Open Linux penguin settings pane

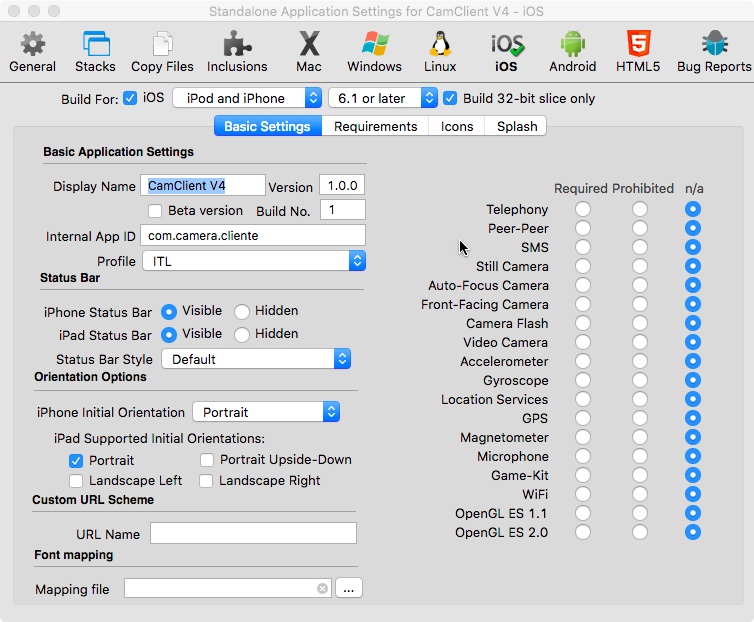click(x=440, y=51)
